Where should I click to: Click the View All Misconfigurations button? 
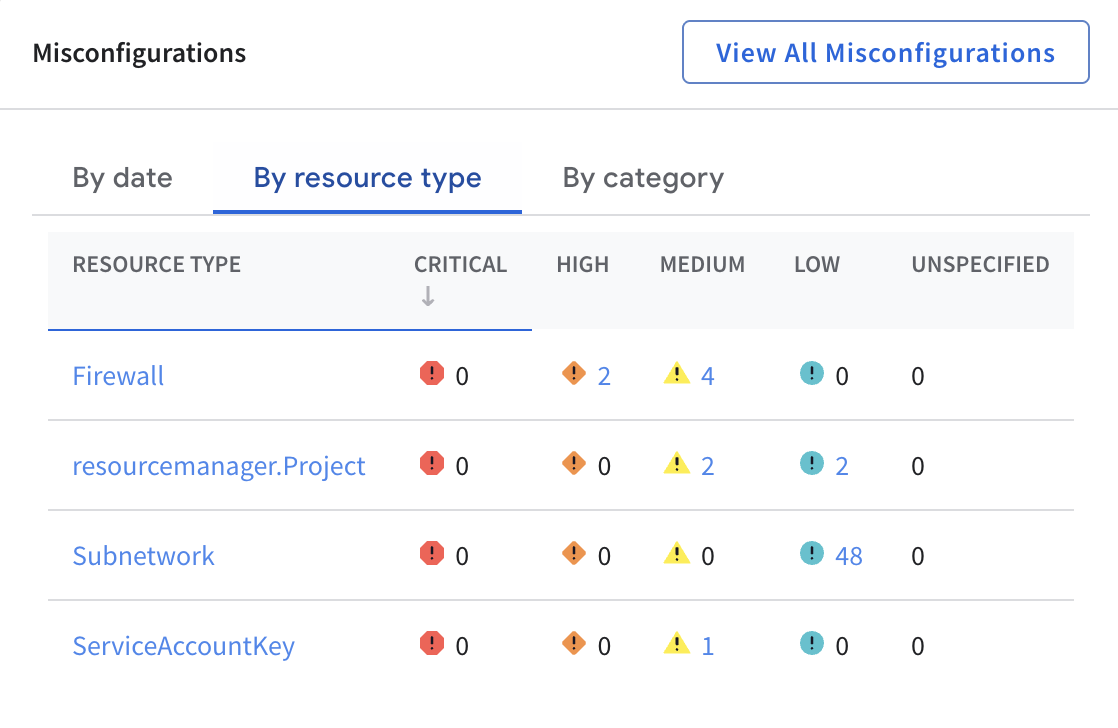886,52
